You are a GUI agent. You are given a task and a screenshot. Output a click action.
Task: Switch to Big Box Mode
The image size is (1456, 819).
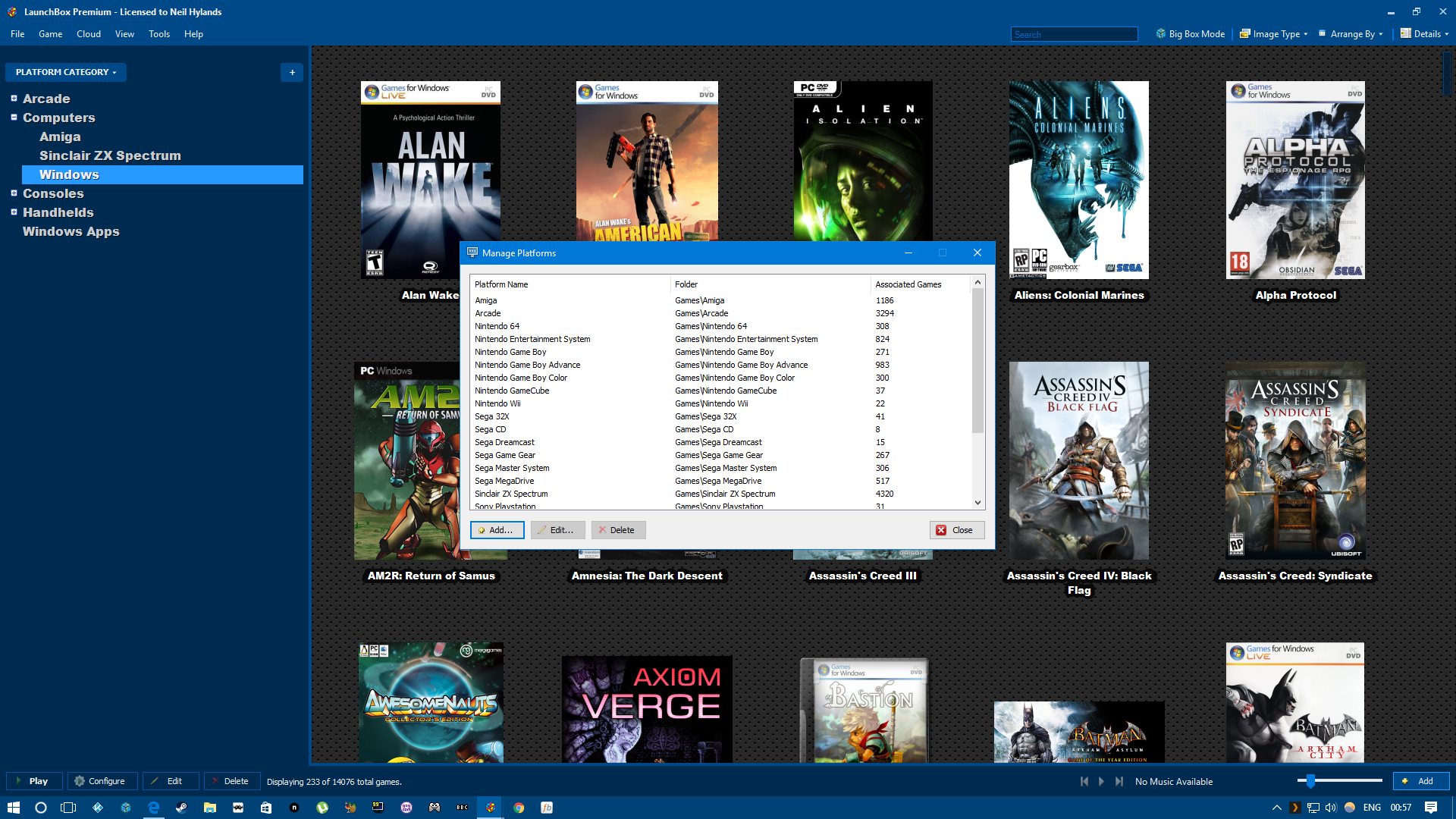click(x=1191, y=34)
